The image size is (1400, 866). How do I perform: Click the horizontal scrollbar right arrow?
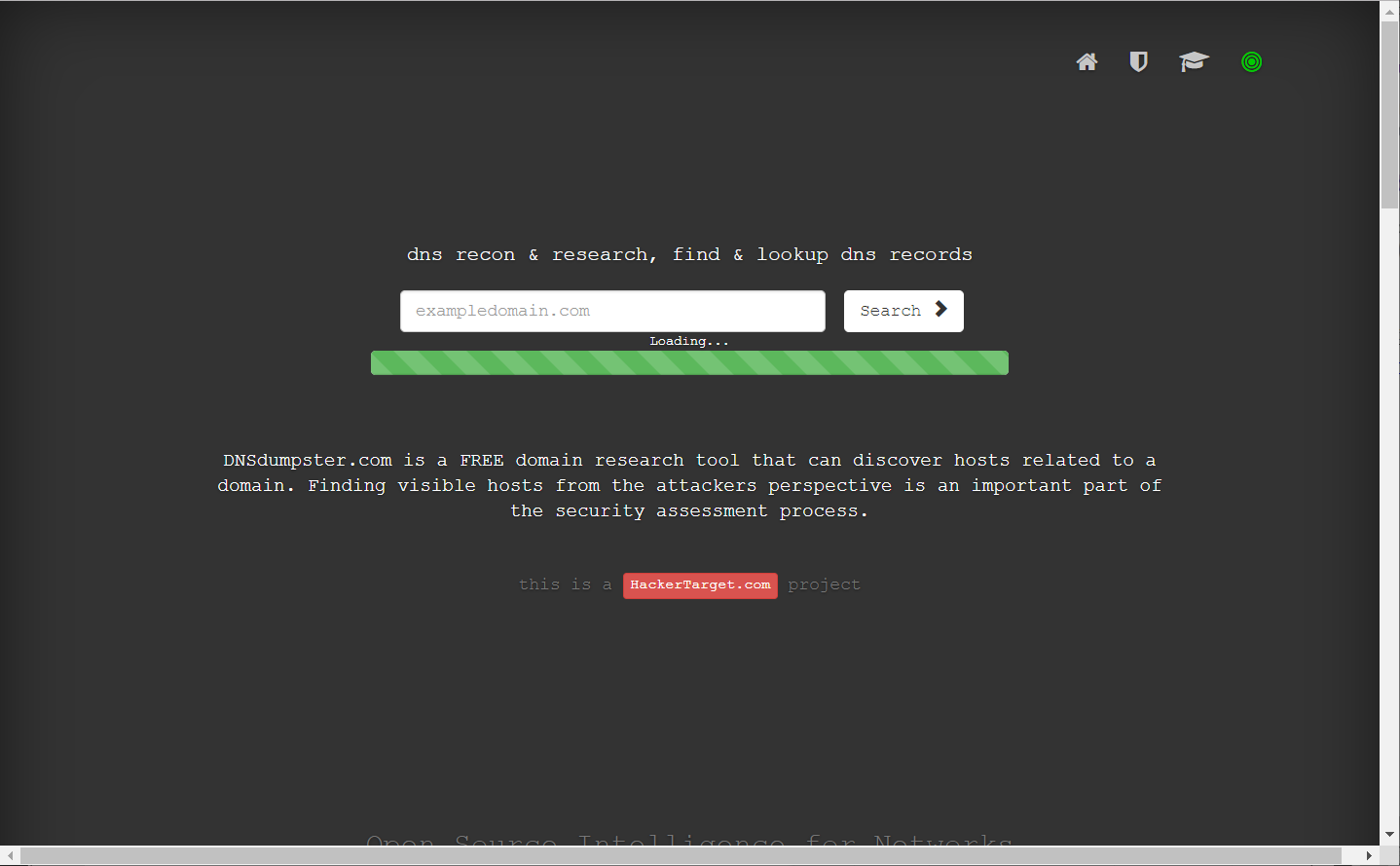(x=1369, y=855)
